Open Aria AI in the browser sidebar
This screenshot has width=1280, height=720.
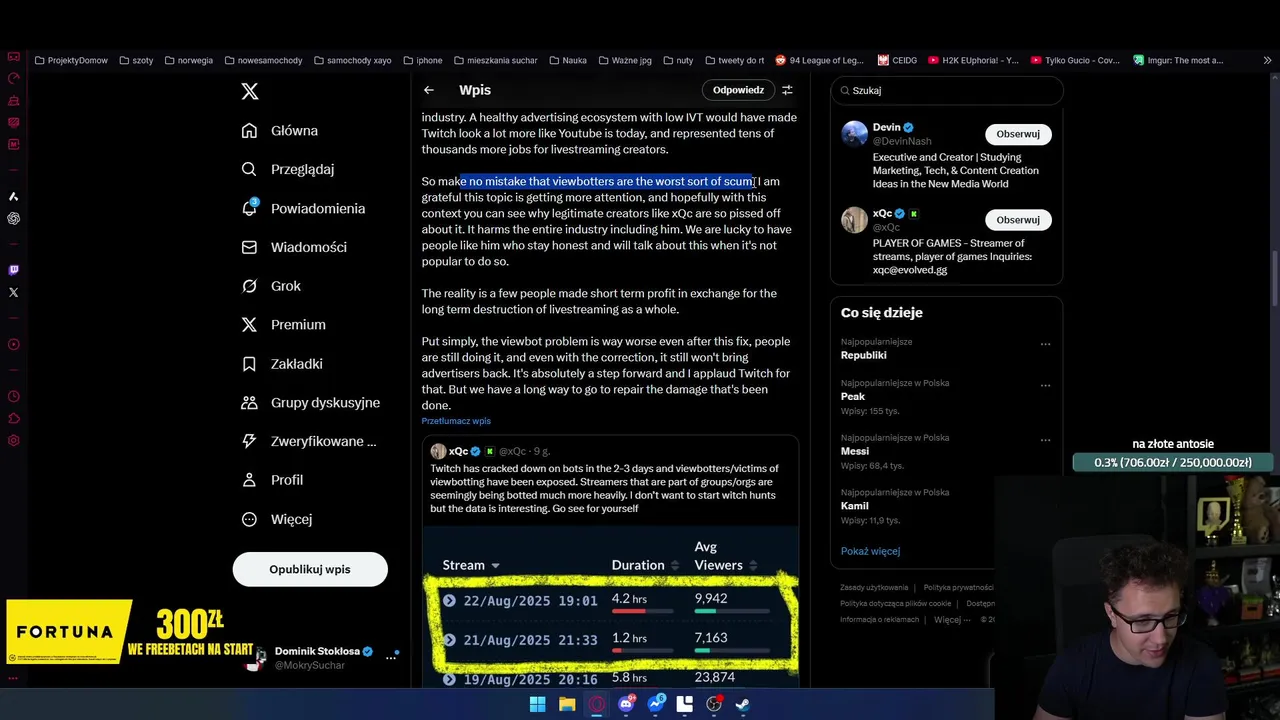click(13, 196)
